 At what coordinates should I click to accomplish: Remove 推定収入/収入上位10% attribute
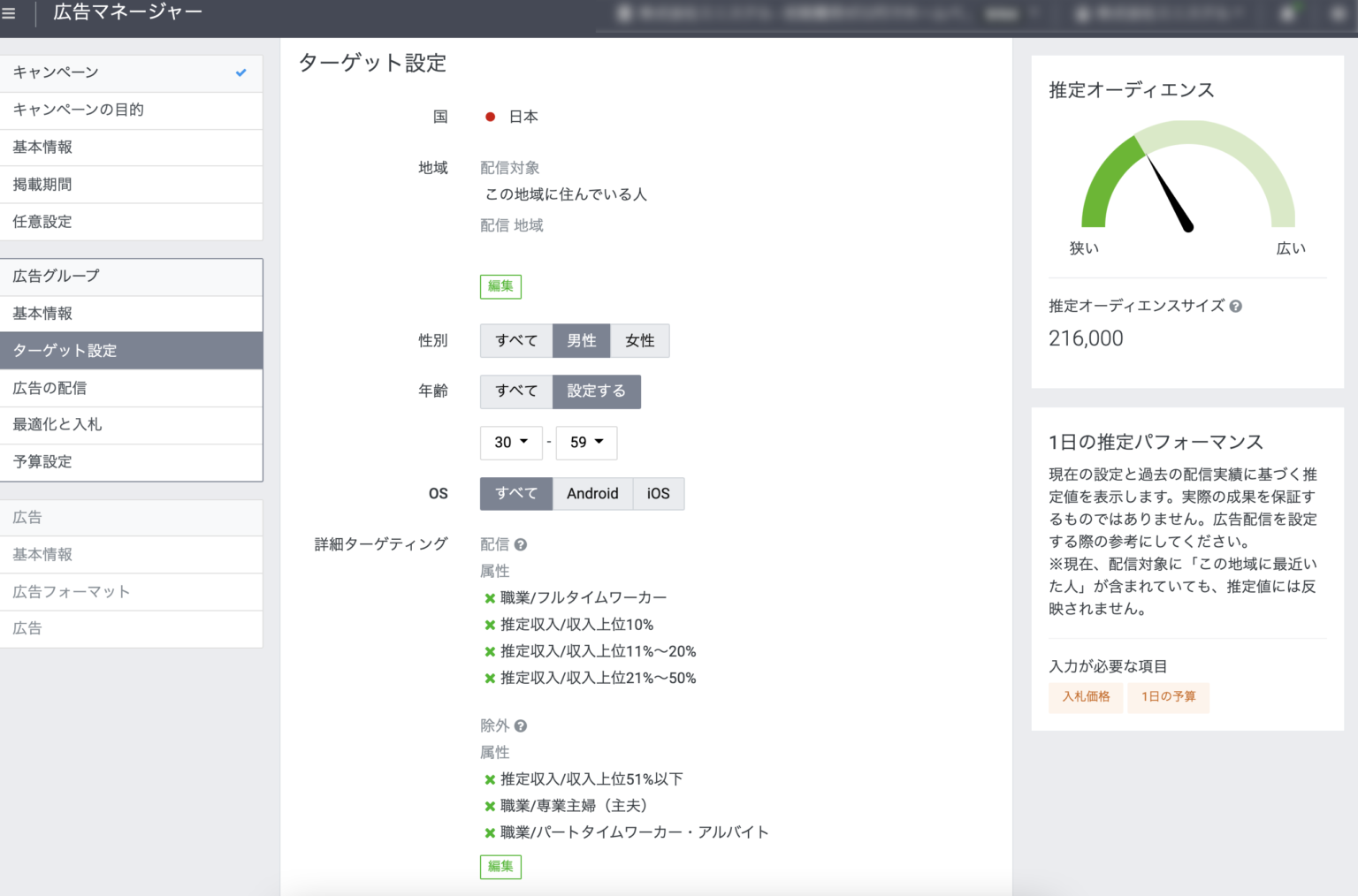pyautogui.click(x=490, y=625)
